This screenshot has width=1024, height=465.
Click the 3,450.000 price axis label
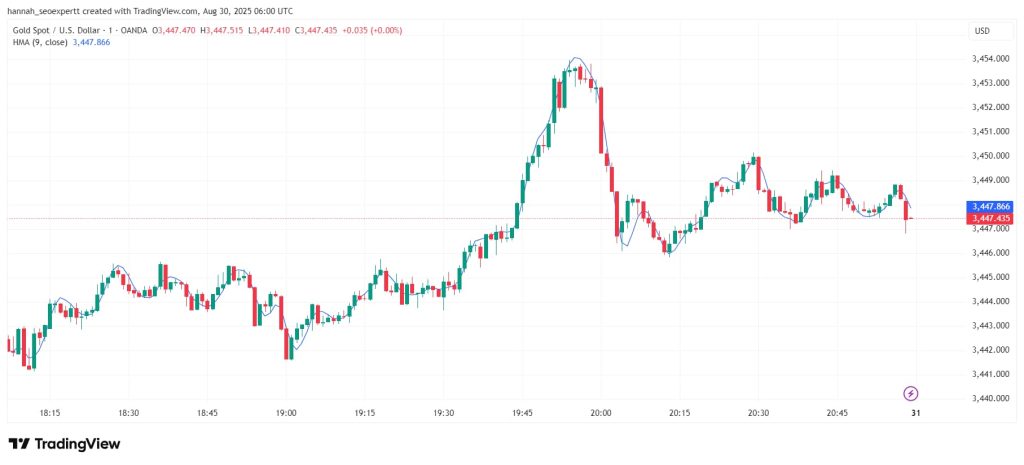[990, 156]
